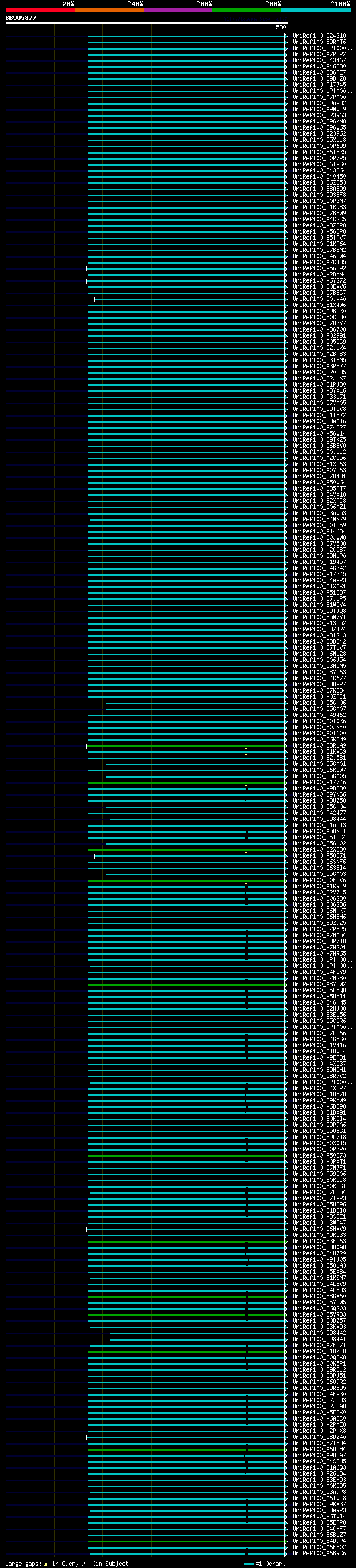Viewport: 356px width, 1568px height.
Task: Click hit label UniRef100_Q8GTE7
Action: (x=319, y=72)
